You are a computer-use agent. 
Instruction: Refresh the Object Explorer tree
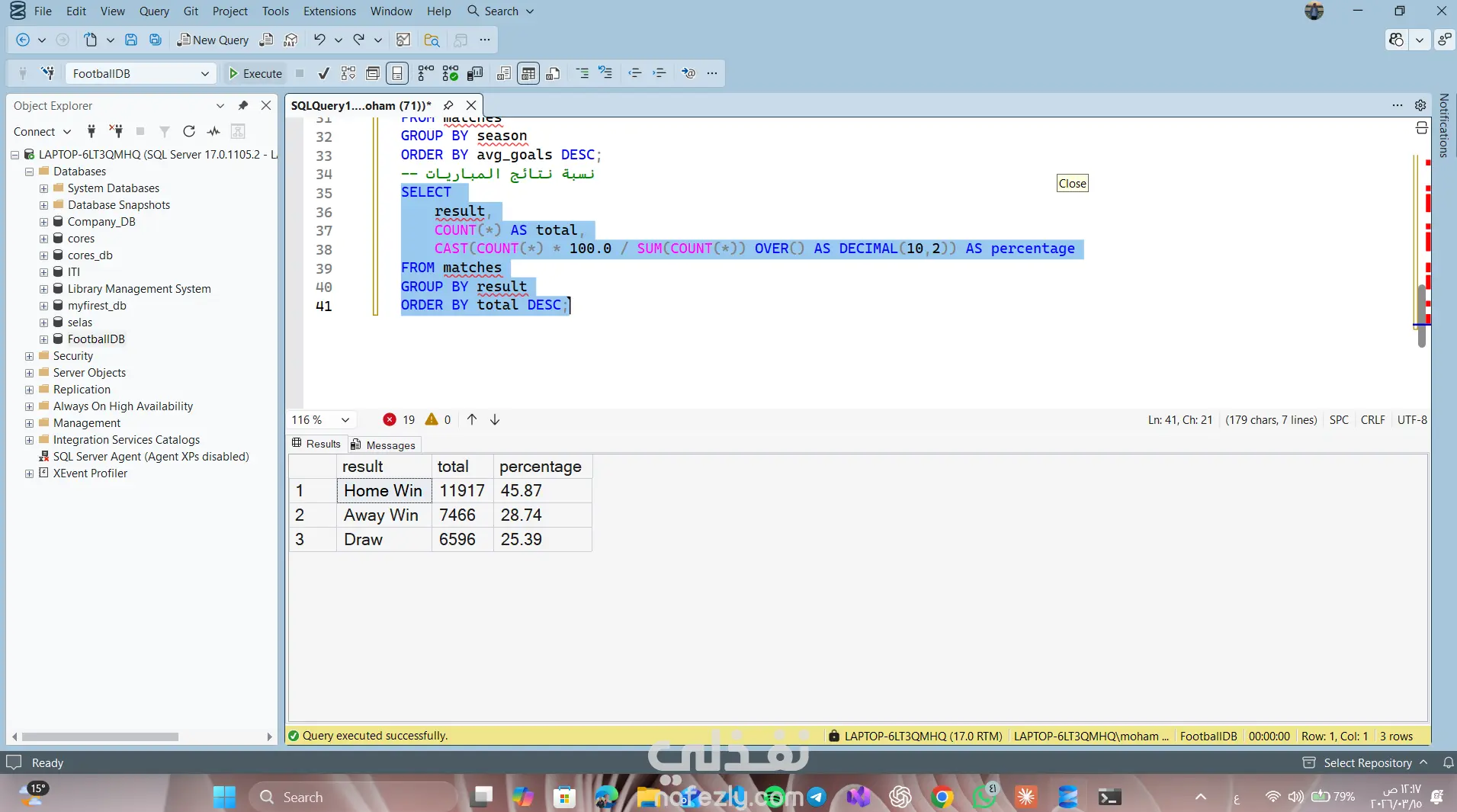point(189,131)
